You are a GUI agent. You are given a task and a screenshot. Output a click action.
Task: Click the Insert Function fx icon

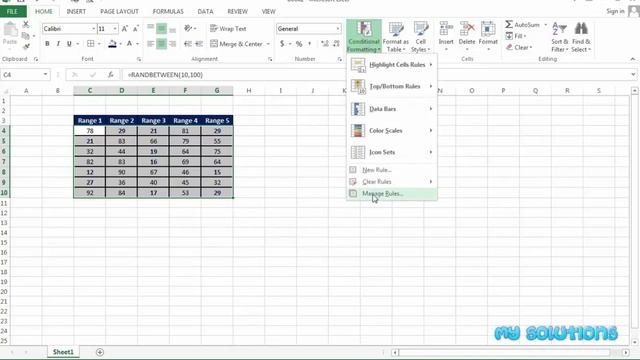pyautogui.click(x=111, y=75)
